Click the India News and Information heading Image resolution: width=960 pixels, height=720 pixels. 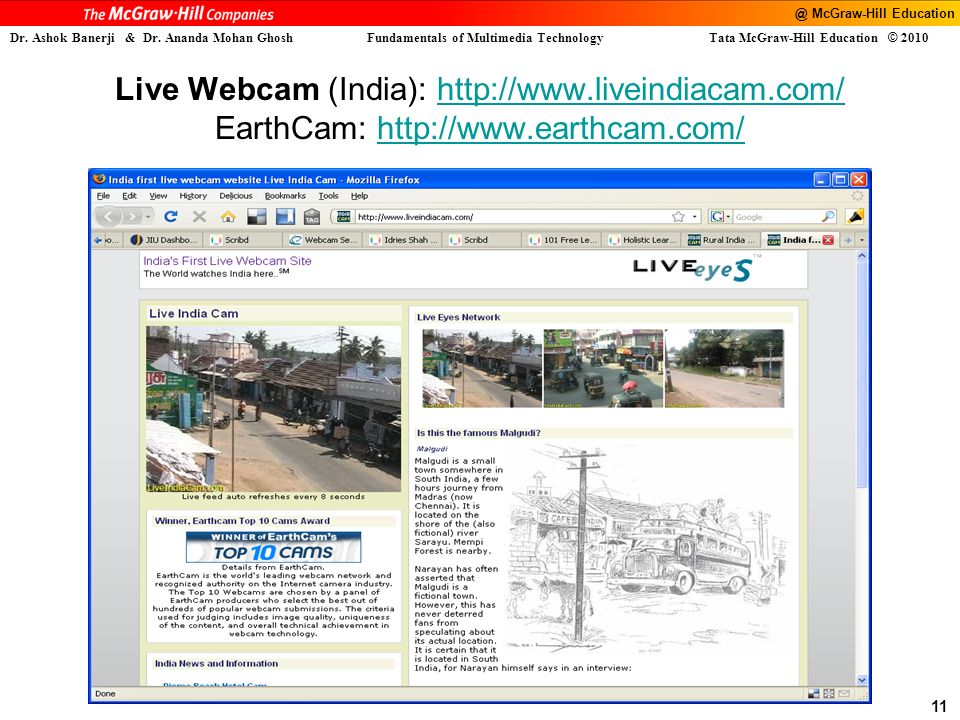tap(216, 664)
